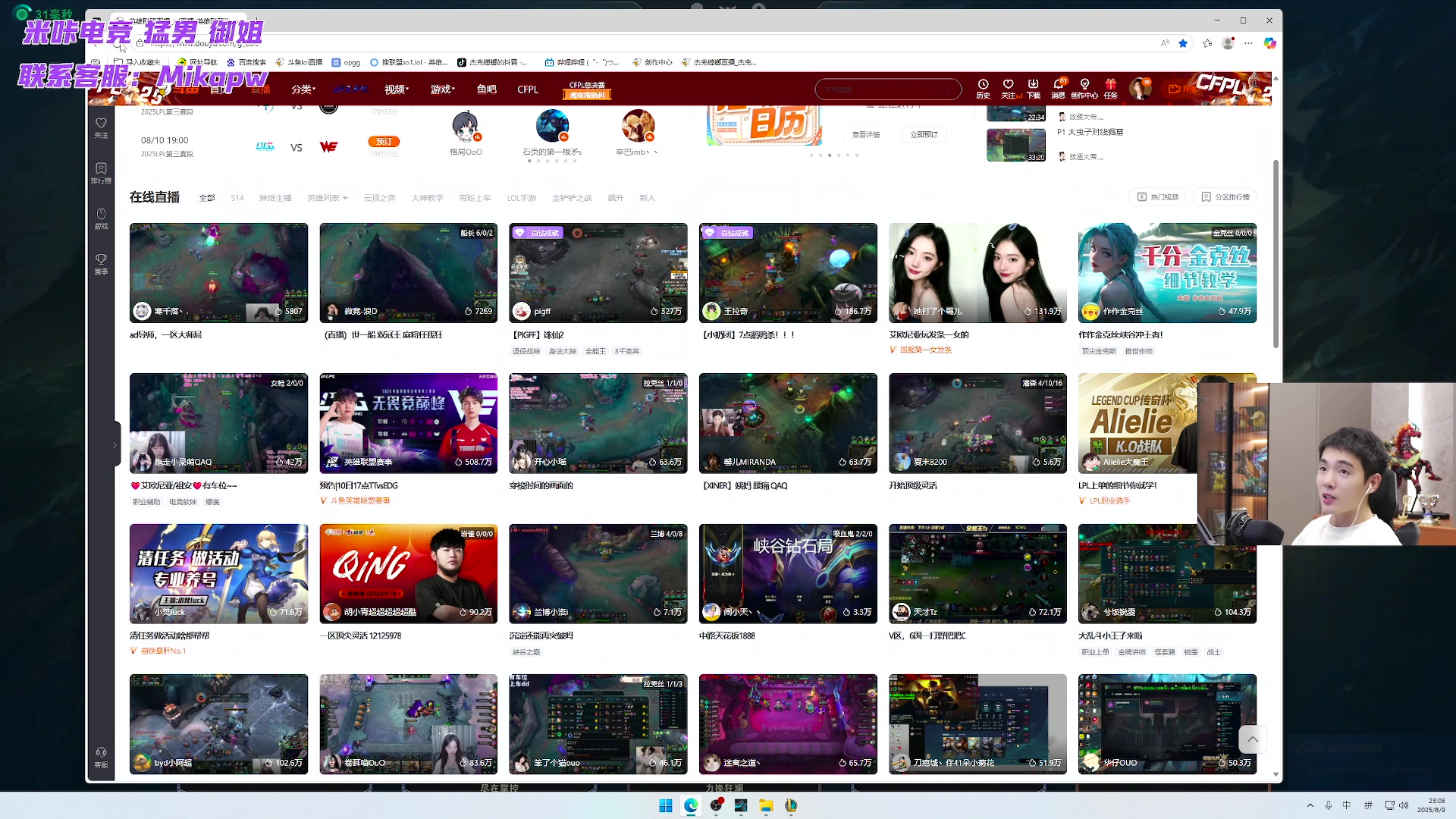Open 石页的第一根矛s streamer avatar
Image resolution: width=1456 pixels, height=819 pixels.
[x=552, y=126]
